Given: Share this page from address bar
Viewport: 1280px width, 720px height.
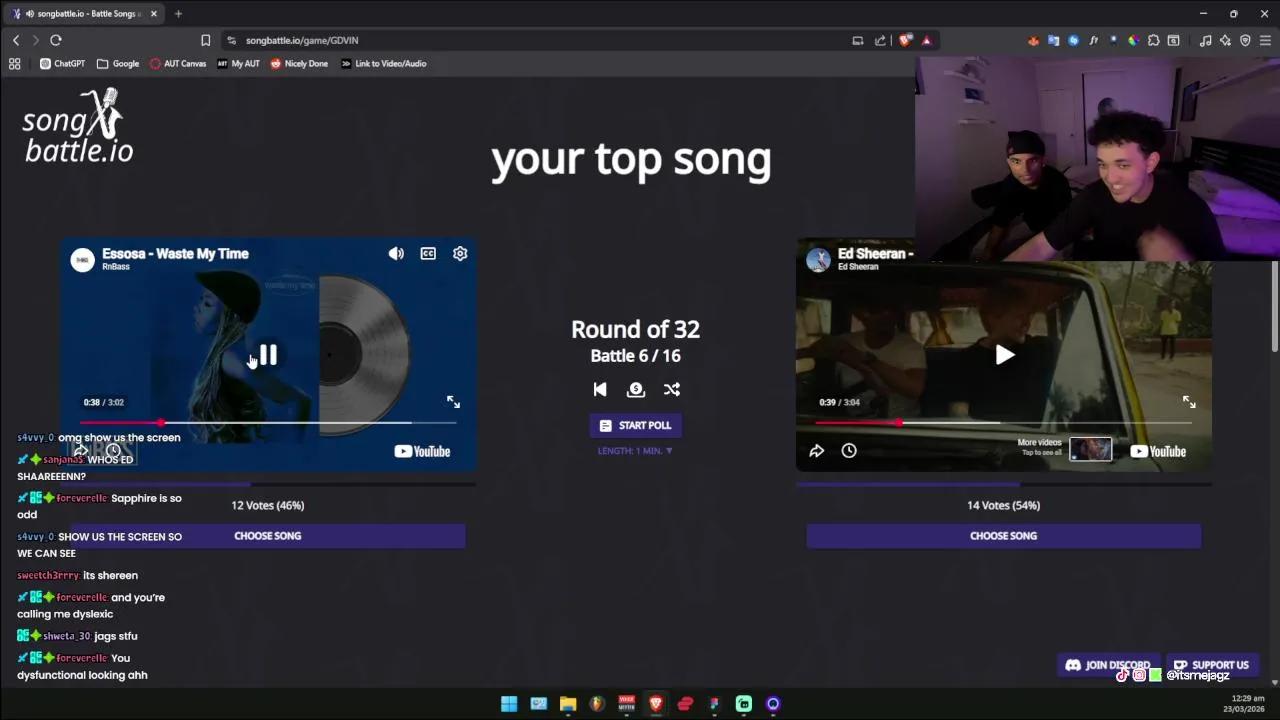Looking at the screenshot, I should pyautogui.click(x=880, y=40).
